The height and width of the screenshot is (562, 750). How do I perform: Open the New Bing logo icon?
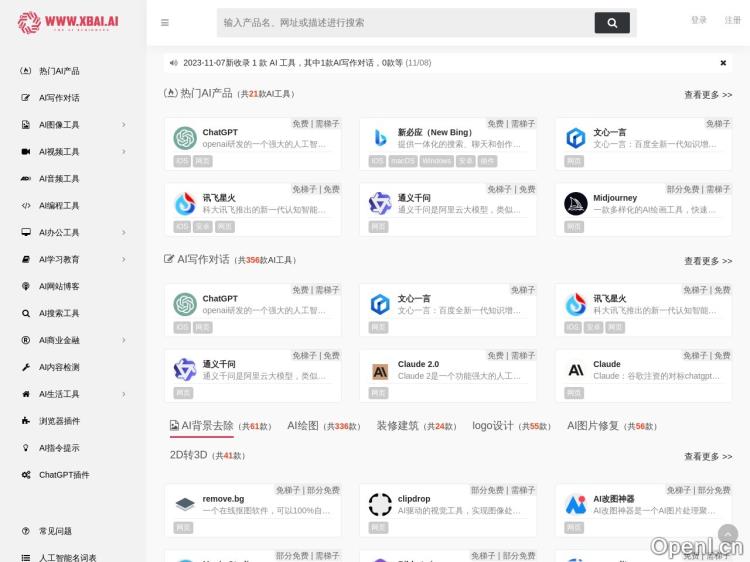[x=380, y=138]
